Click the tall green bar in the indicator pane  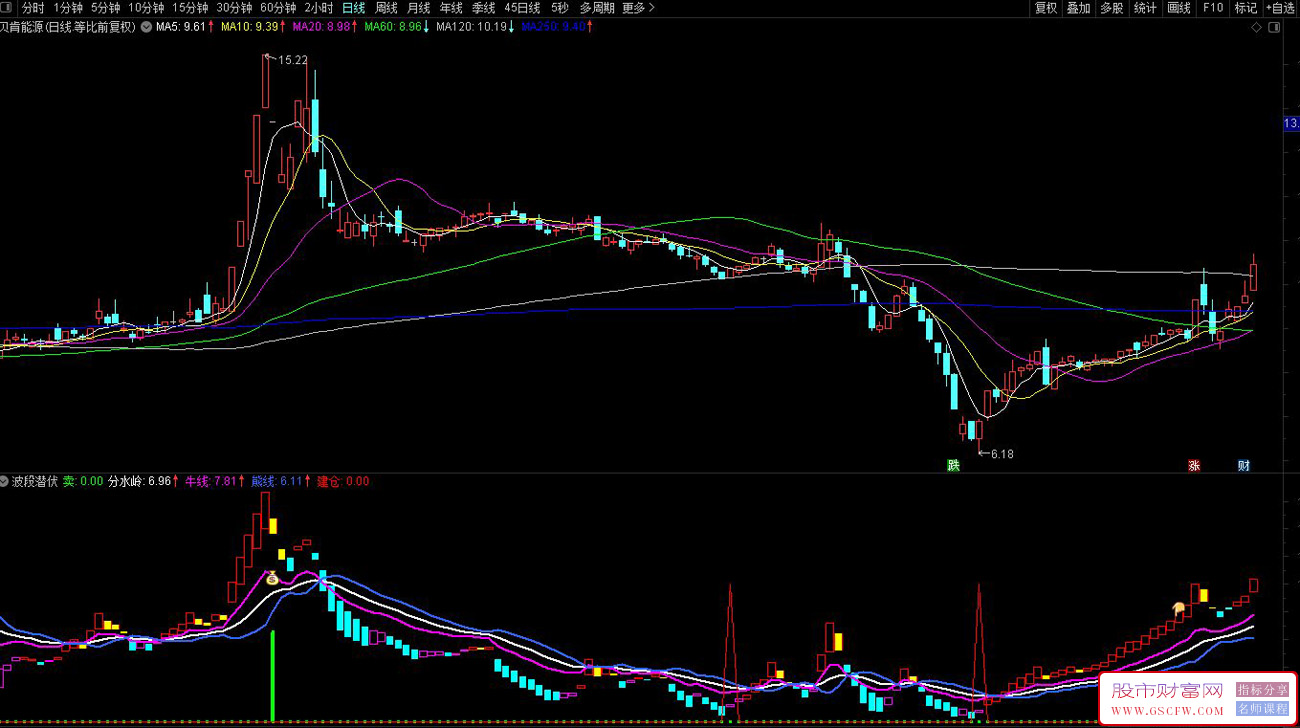[272, 675]
